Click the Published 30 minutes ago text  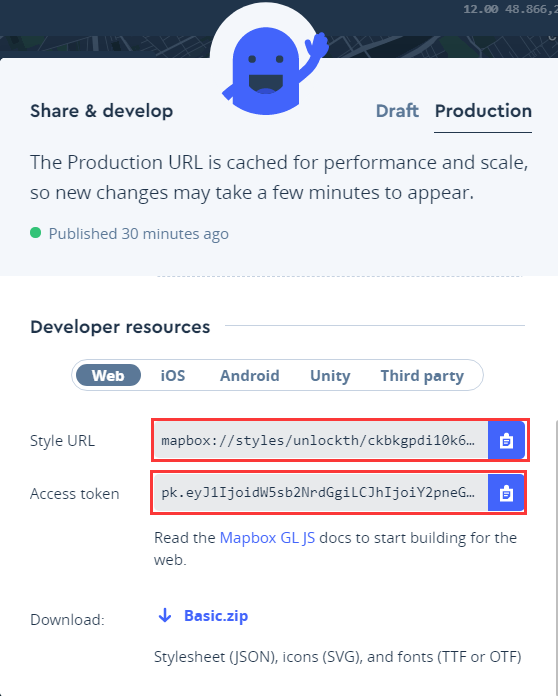139,233
